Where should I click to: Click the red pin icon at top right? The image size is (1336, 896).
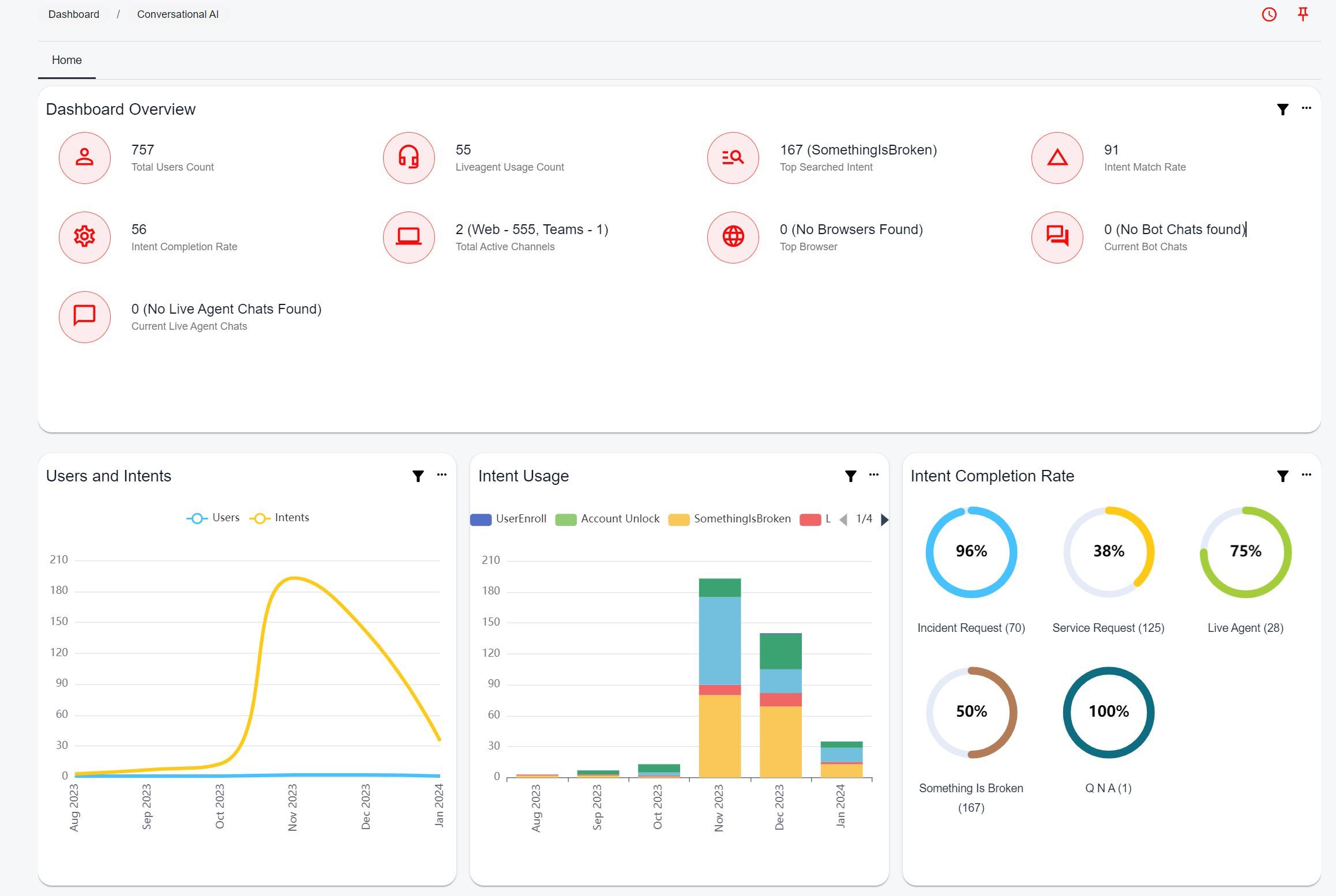(x=1303, y=14)
